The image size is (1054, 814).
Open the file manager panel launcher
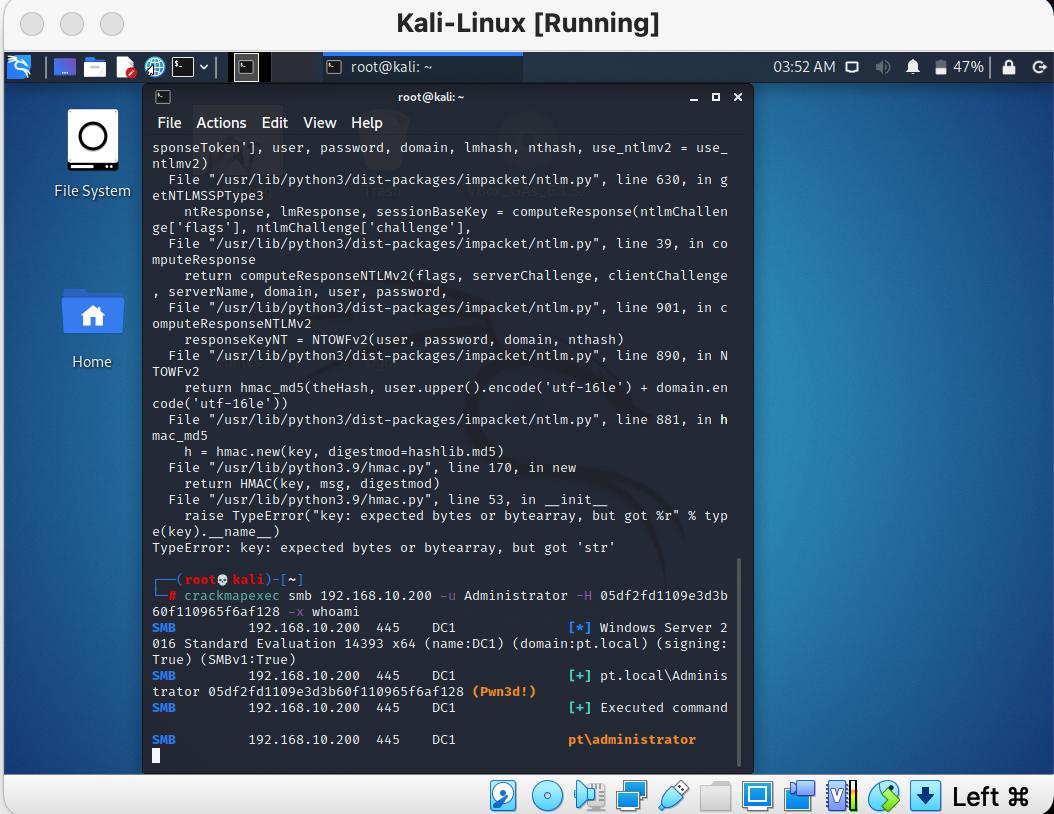pos(95,67)
